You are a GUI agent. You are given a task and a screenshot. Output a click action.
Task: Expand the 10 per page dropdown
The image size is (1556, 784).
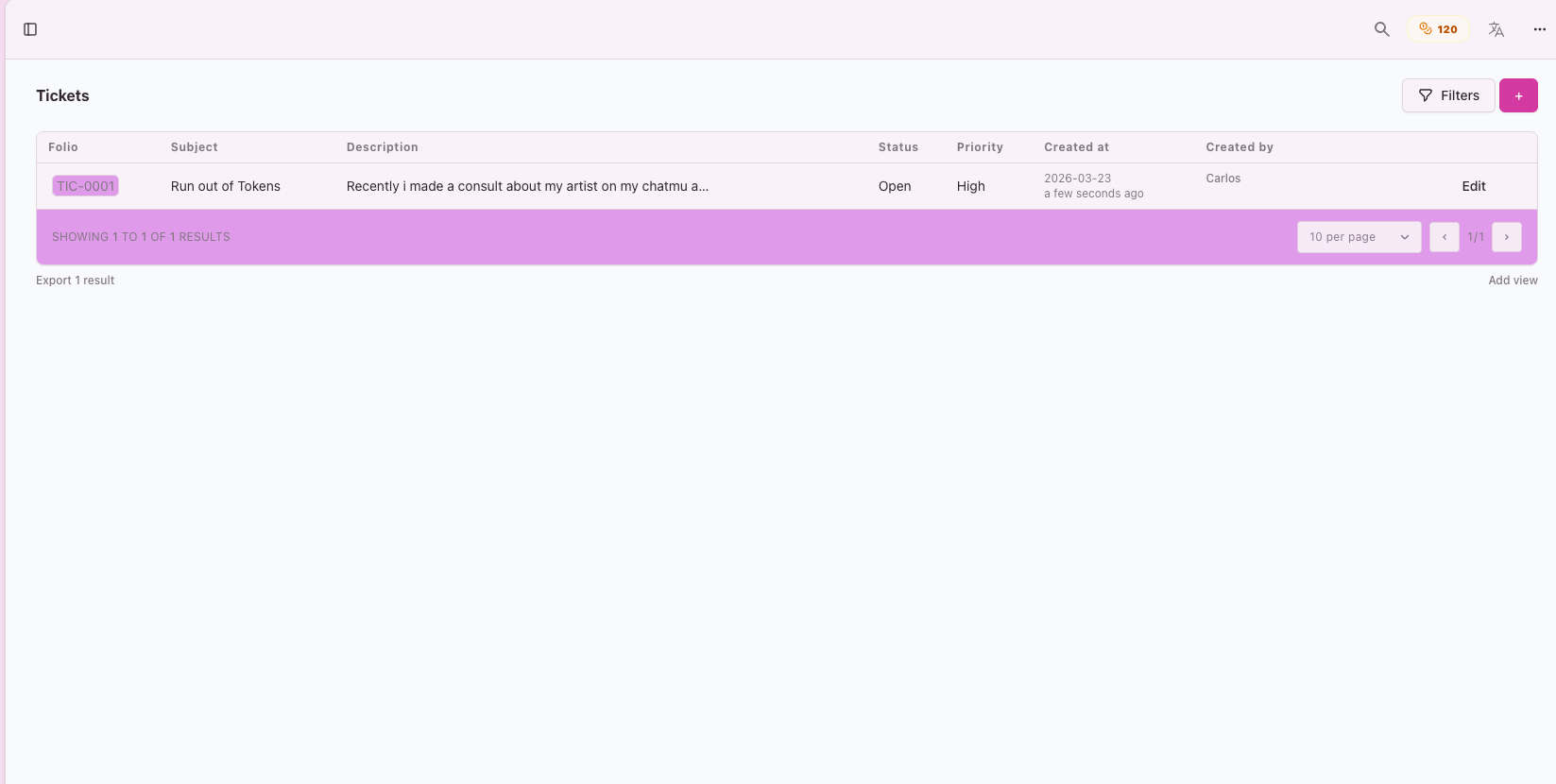[1358, 237]
